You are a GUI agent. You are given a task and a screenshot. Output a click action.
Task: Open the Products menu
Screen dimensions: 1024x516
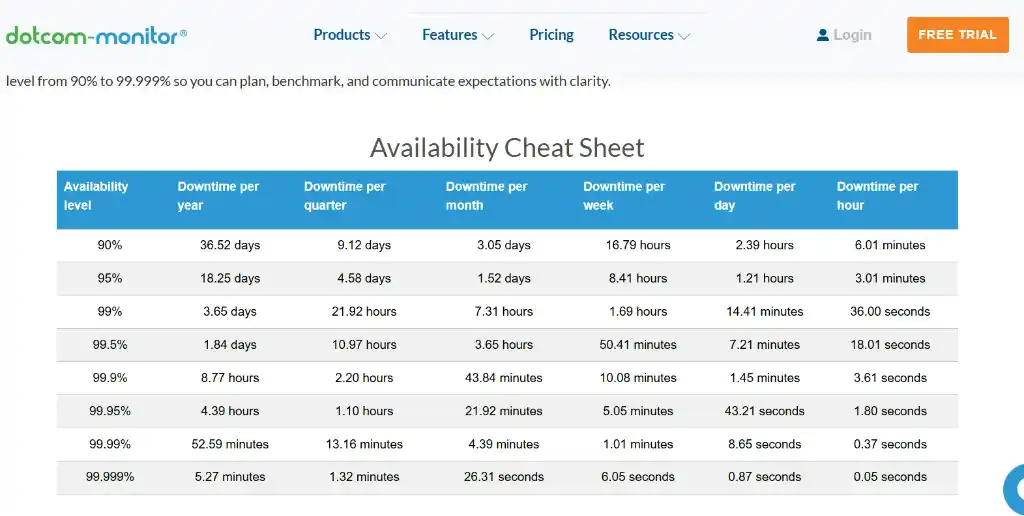(x=341, y=35)
